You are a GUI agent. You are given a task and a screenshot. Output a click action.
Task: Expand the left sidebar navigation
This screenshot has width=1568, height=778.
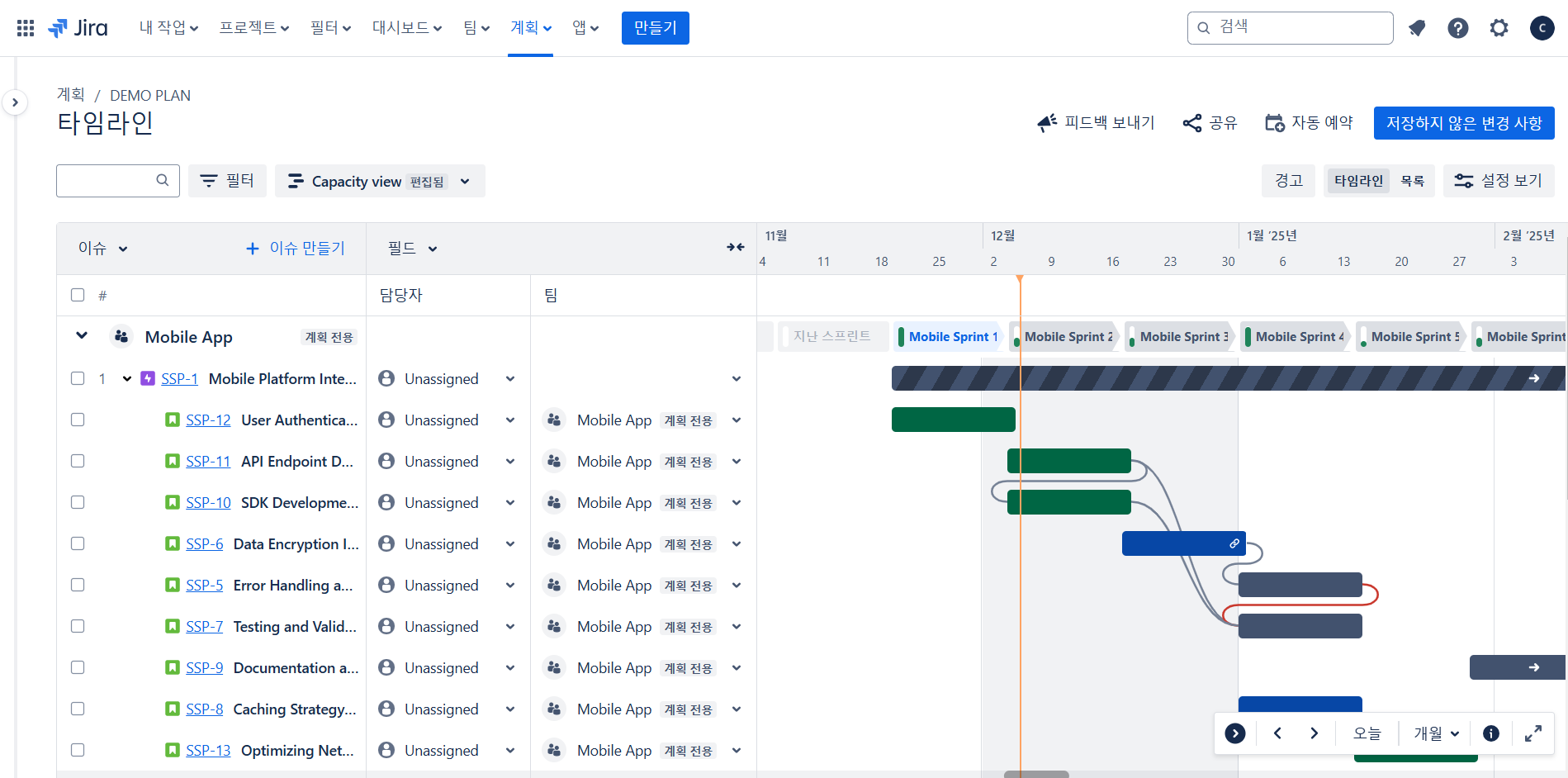click(15, 102)
